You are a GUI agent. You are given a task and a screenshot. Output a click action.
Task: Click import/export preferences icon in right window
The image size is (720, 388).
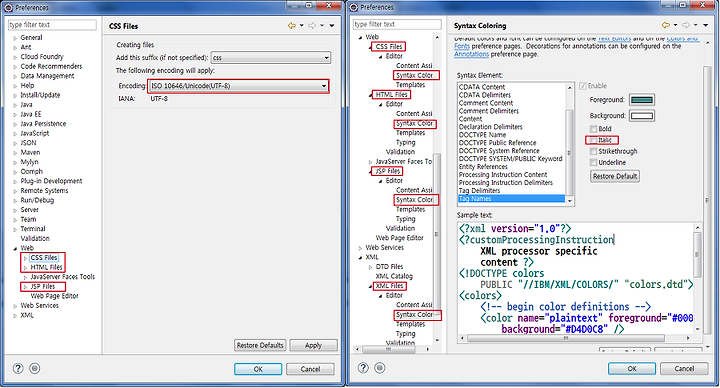379,368
